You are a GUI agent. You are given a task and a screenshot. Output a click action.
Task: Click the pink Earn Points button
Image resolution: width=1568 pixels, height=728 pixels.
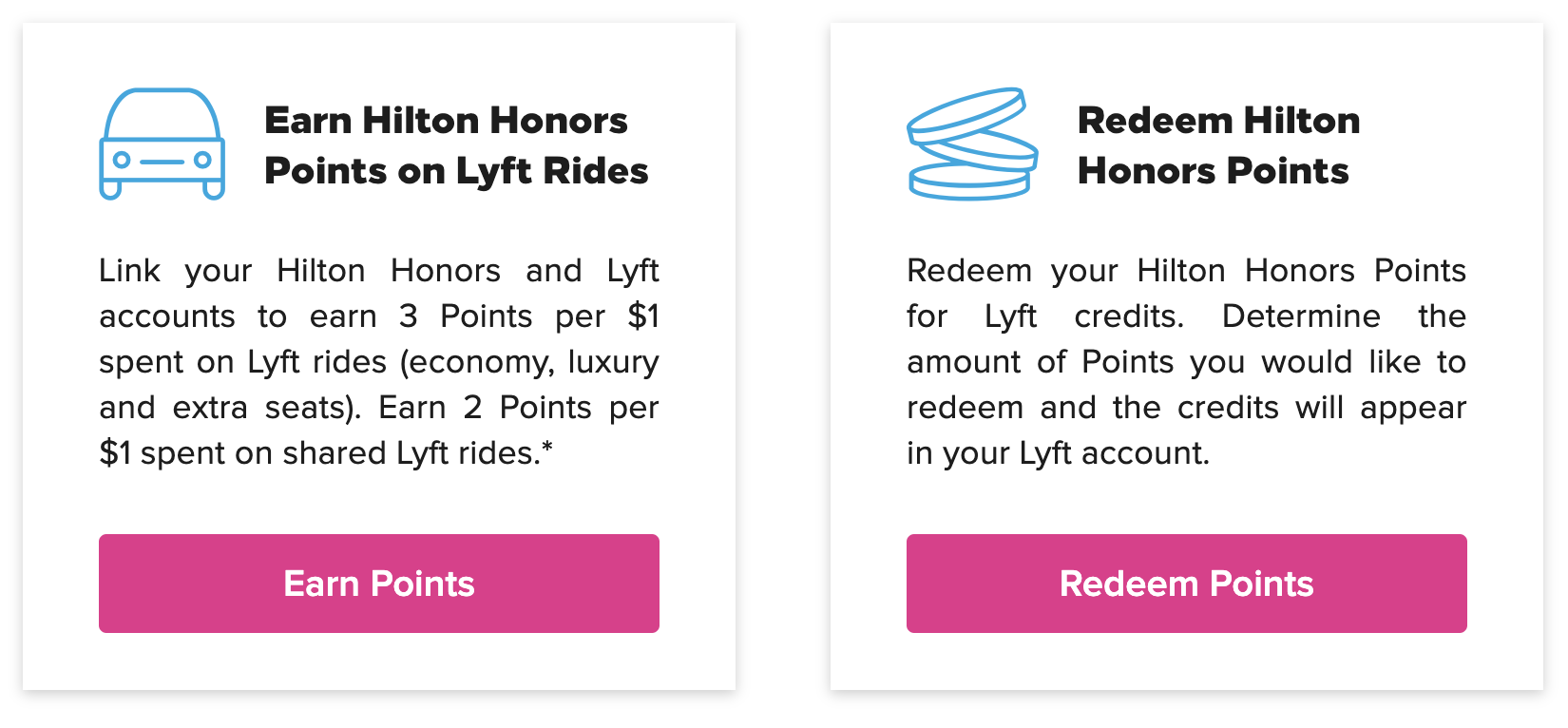[379, 584]
